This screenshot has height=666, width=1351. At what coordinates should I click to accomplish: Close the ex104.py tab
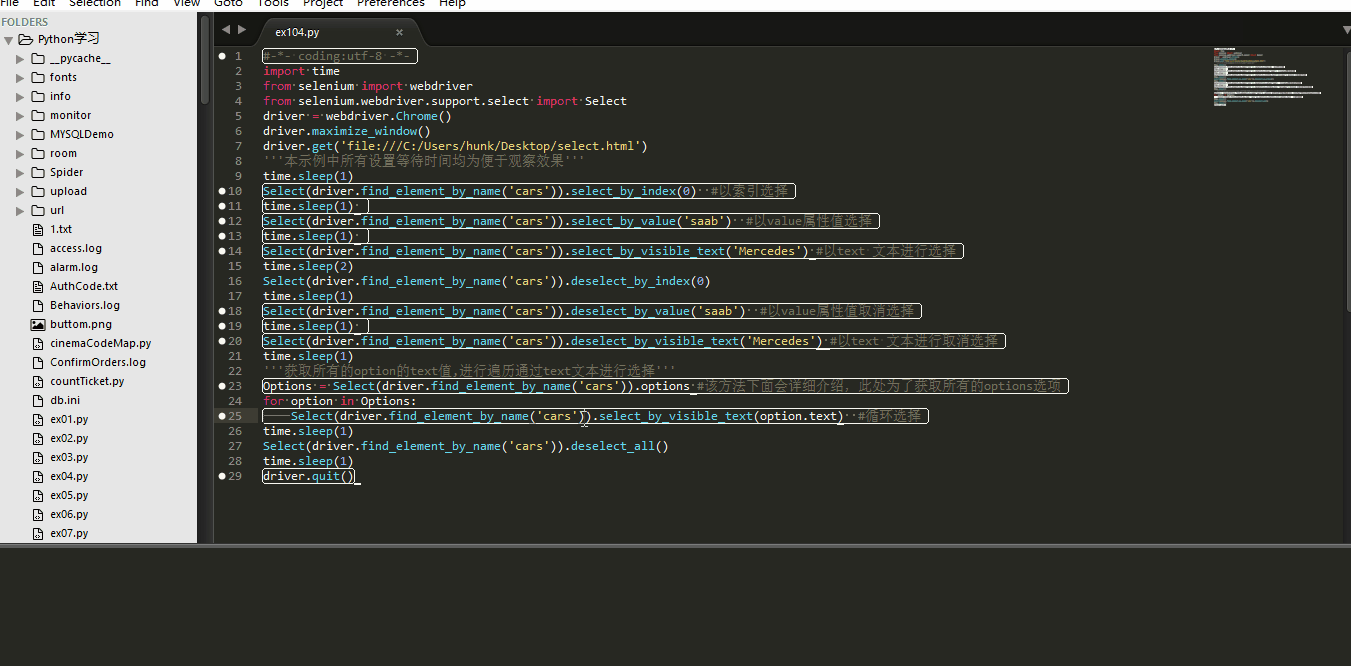tap(400, 32)
